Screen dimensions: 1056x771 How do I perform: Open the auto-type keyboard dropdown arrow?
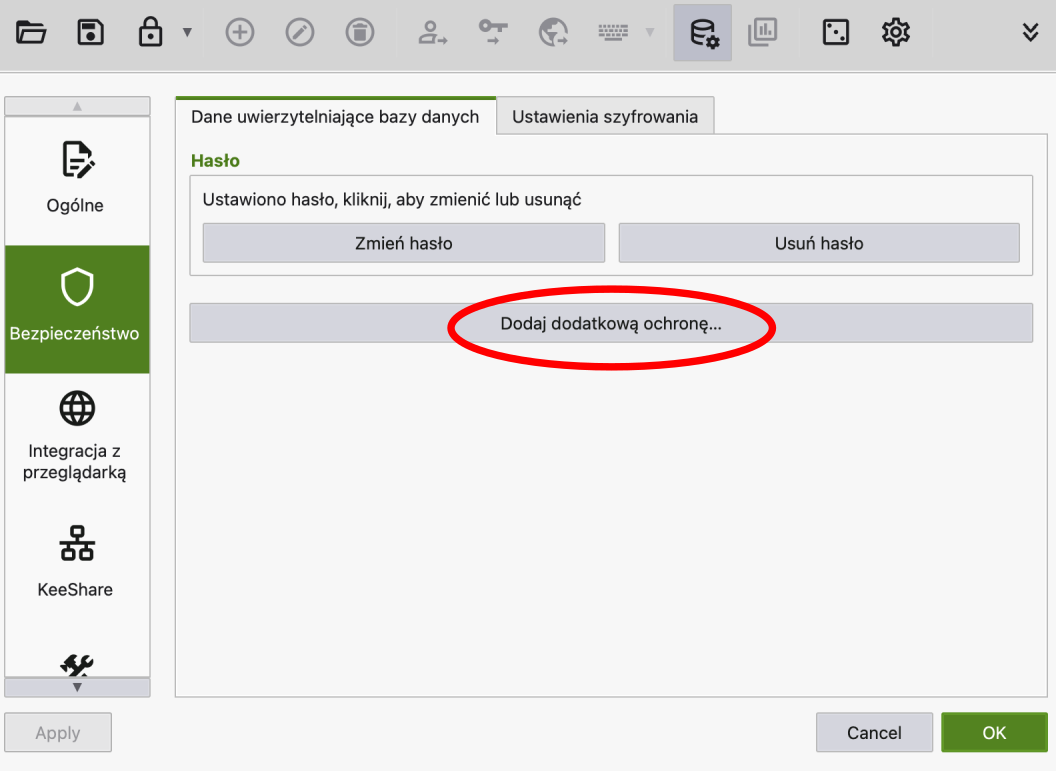650,33
